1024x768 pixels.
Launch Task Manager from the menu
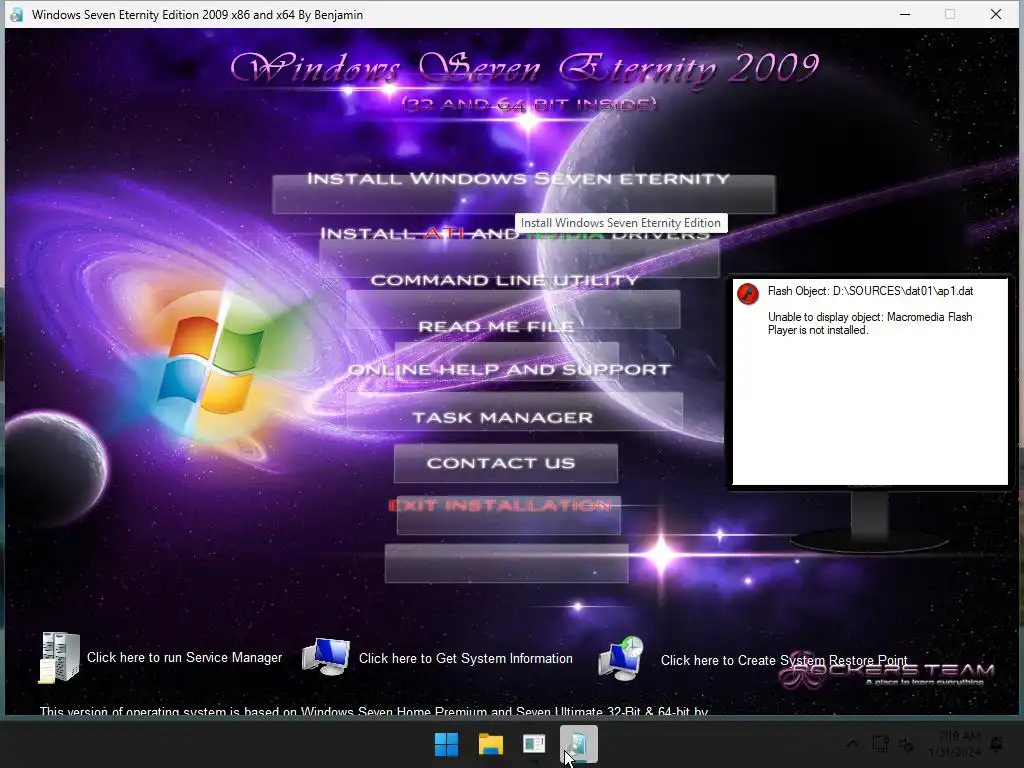coord(502,417)
